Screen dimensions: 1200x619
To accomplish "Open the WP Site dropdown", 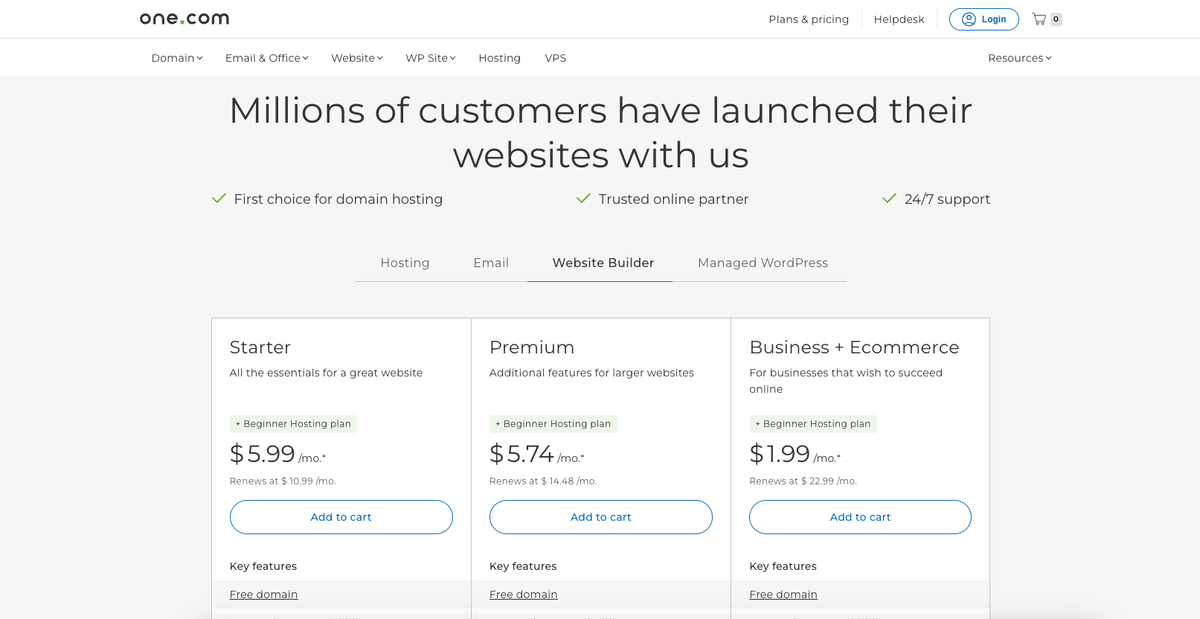I will point(430,58).
